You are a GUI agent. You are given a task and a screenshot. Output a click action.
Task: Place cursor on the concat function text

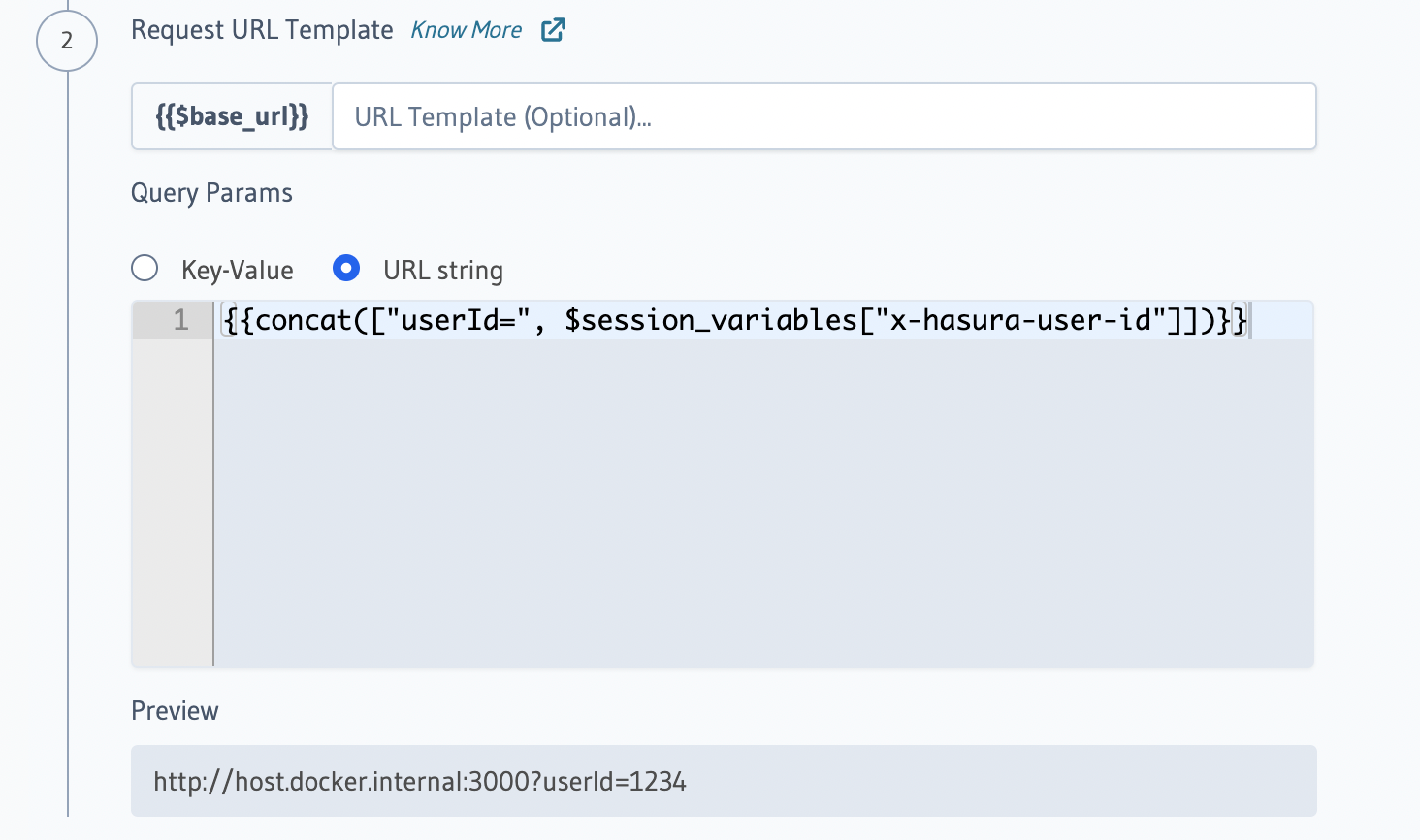point(303,320)
